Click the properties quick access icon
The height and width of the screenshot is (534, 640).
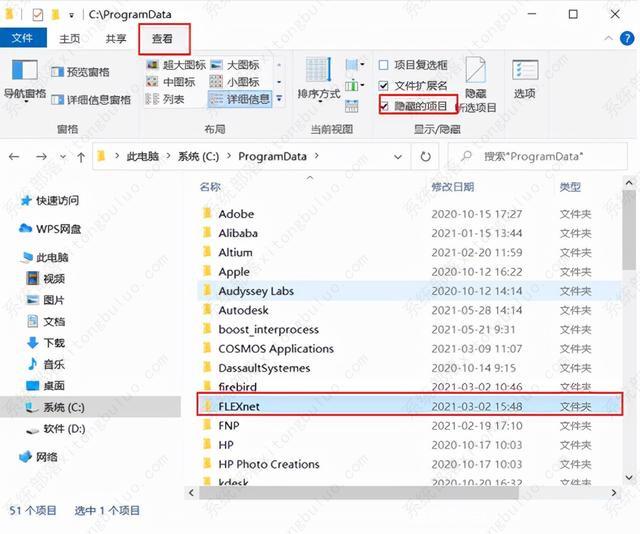coord(38,15)
